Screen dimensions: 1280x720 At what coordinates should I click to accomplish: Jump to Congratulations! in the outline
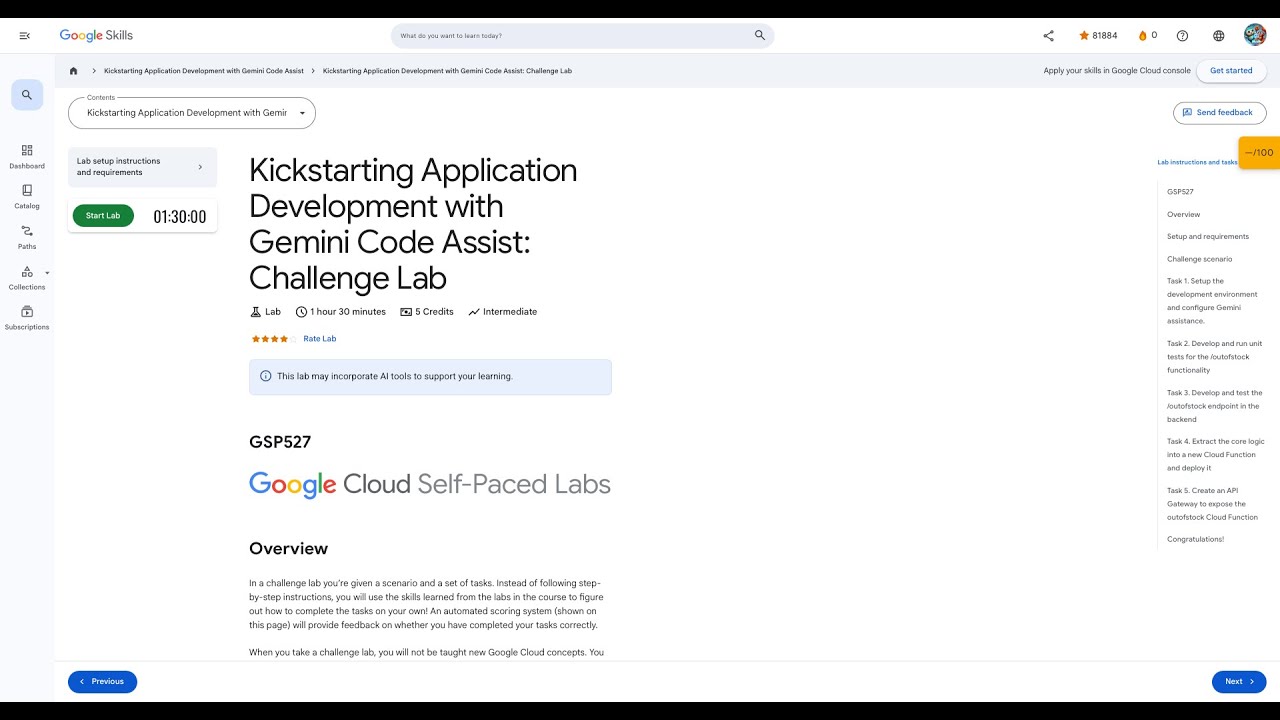[x=1195, y=539]
